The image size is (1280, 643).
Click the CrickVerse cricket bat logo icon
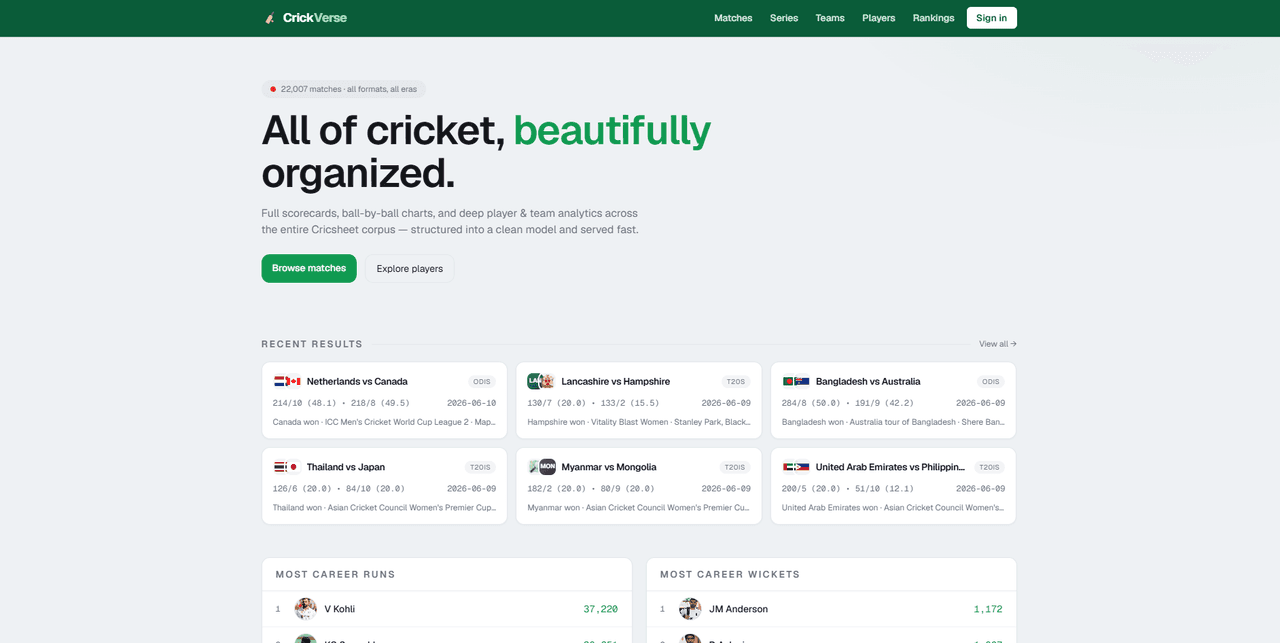pyautogui.click(x=270, y=18)
